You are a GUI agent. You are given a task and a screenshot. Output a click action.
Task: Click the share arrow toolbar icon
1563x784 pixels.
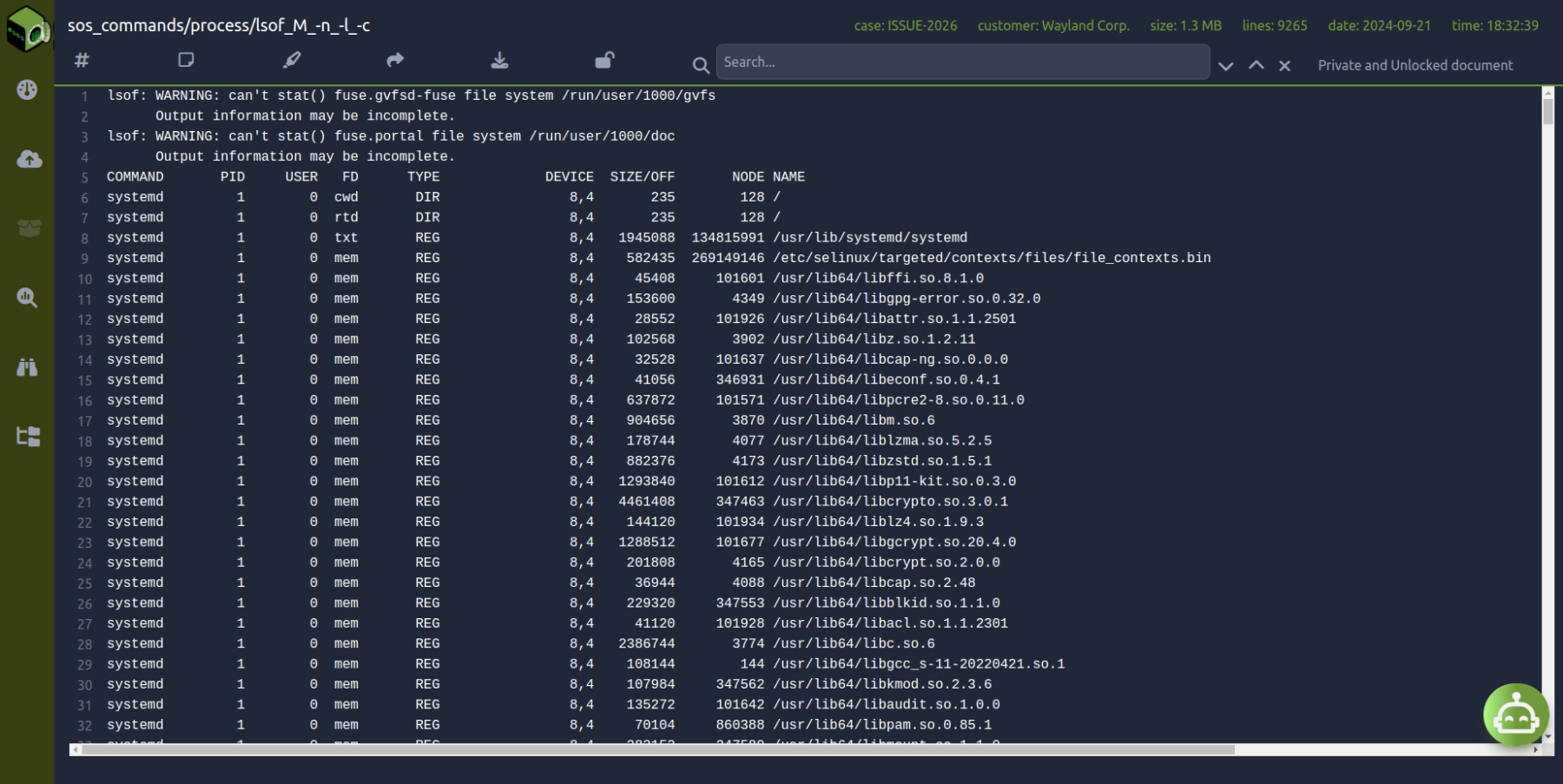(395, 60)
